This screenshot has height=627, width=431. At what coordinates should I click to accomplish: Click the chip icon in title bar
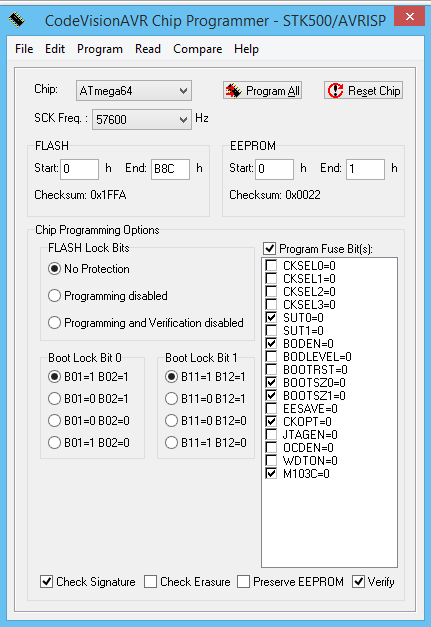[17, 20]
